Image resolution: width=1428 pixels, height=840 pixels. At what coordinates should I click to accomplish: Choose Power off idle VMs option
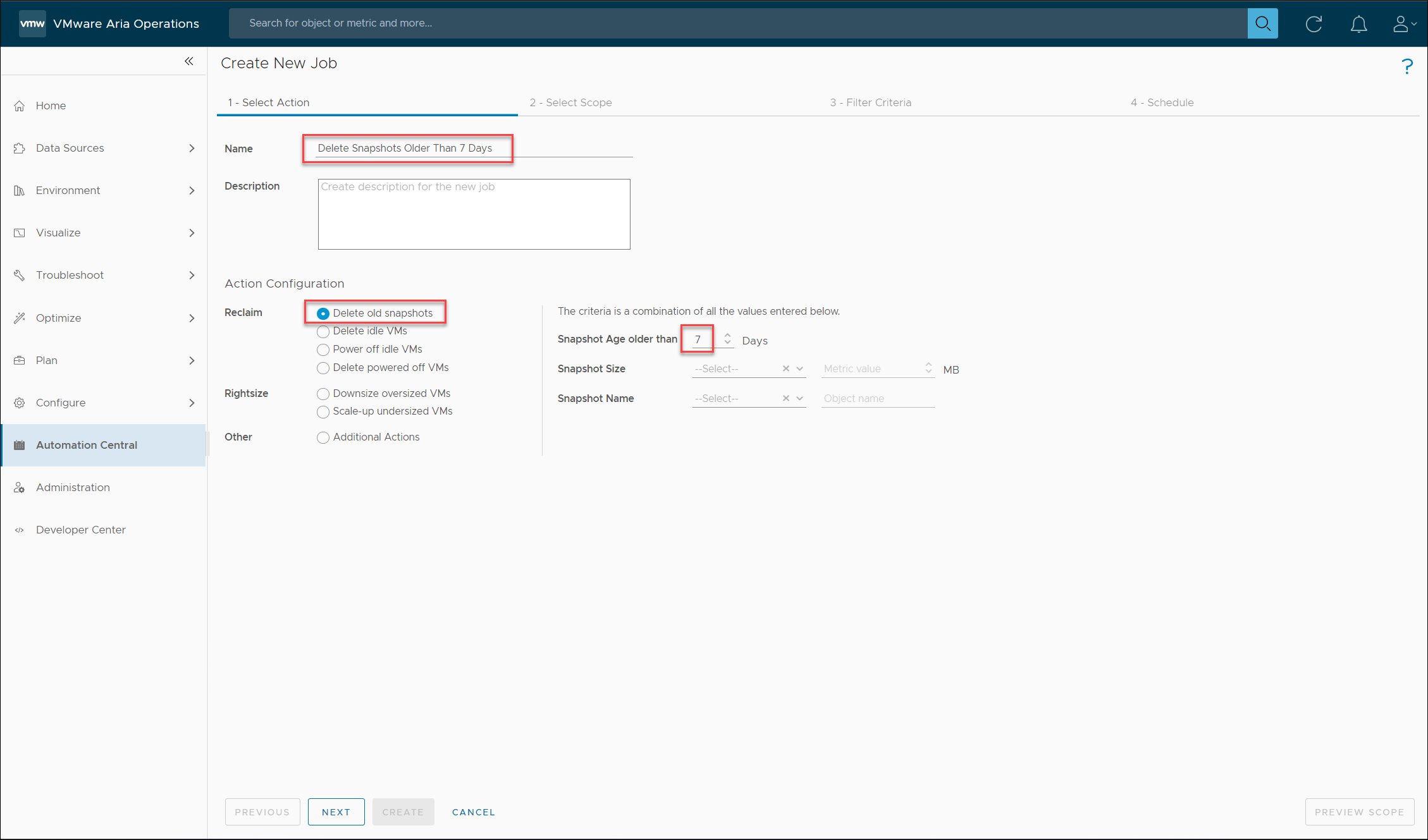coord(323,350)
